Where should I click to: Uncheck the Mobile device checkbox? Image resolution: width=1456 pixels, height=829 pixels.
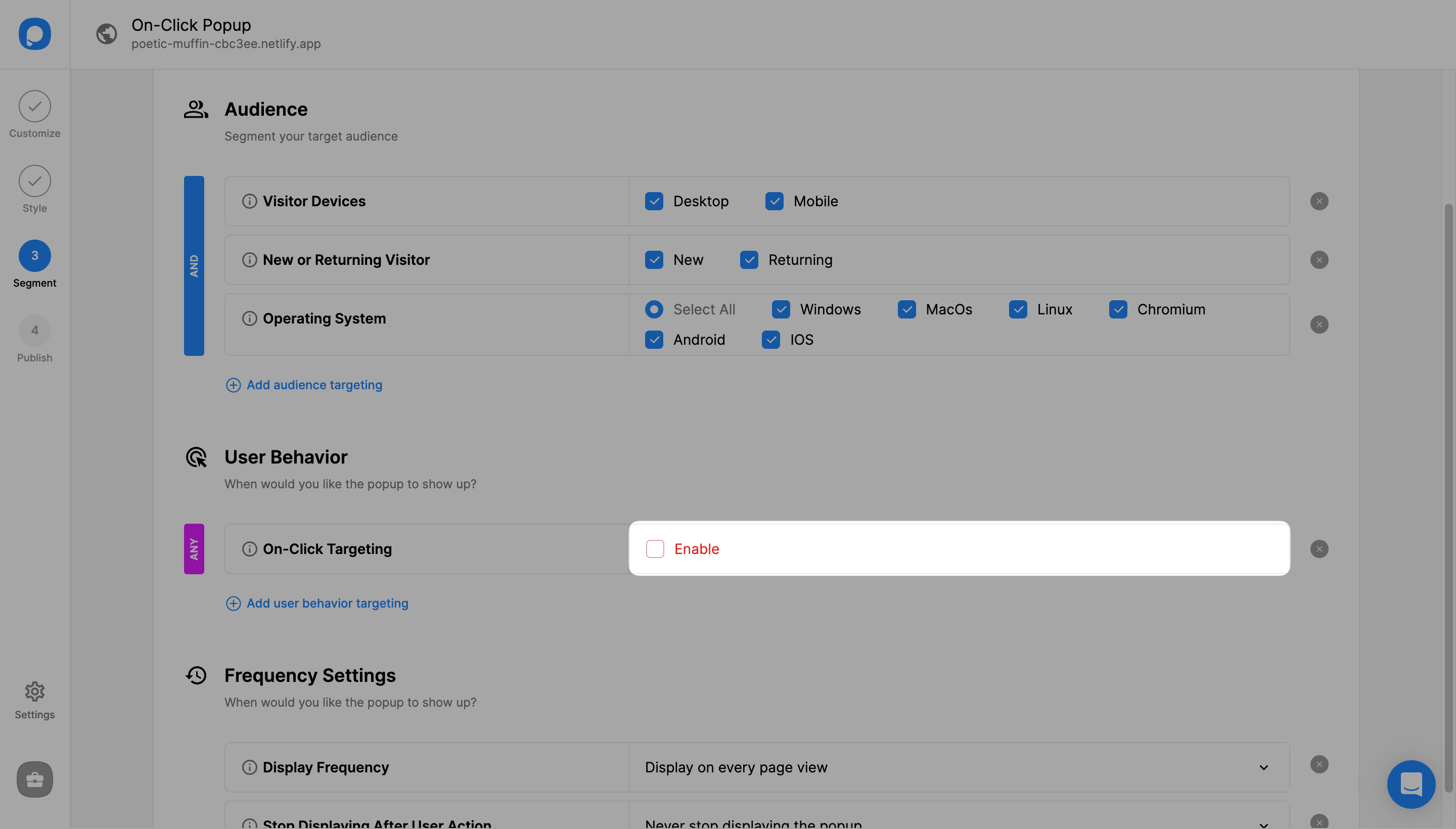774,201
